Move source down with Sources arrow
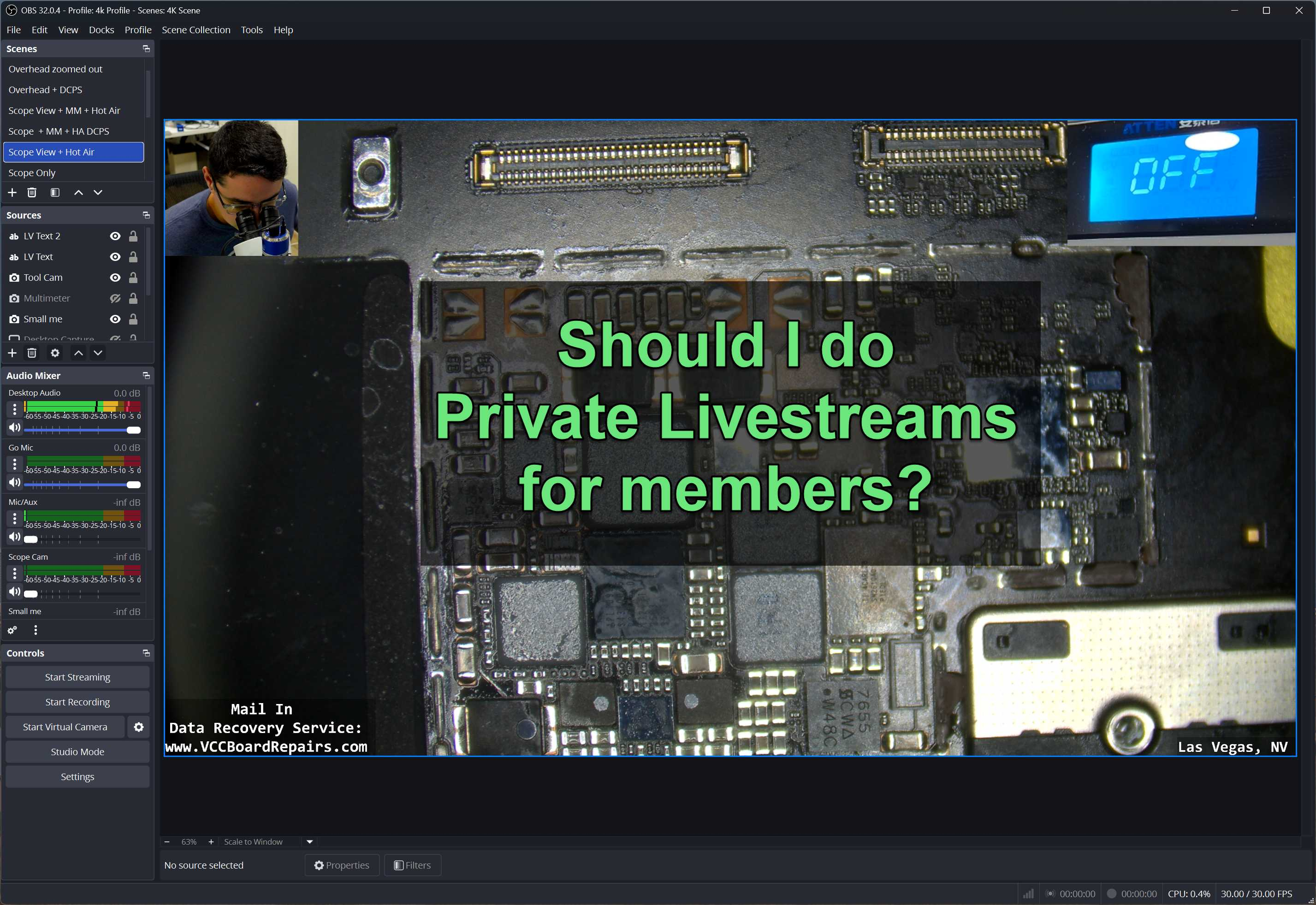Viewport: 1316px width, 905px height. point(98,353)
